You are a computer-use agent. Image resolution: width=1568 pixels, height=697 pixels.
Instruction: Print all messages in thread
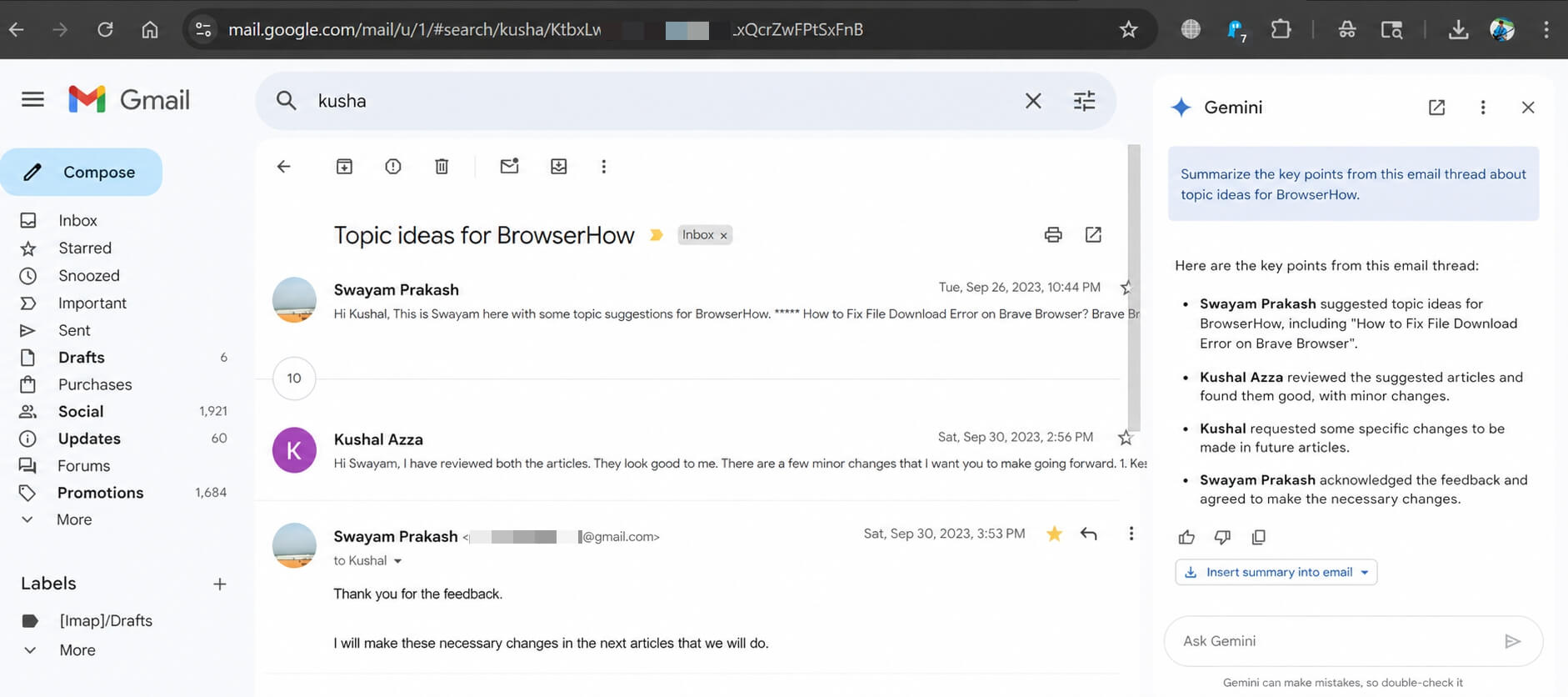coord(1053,235)
